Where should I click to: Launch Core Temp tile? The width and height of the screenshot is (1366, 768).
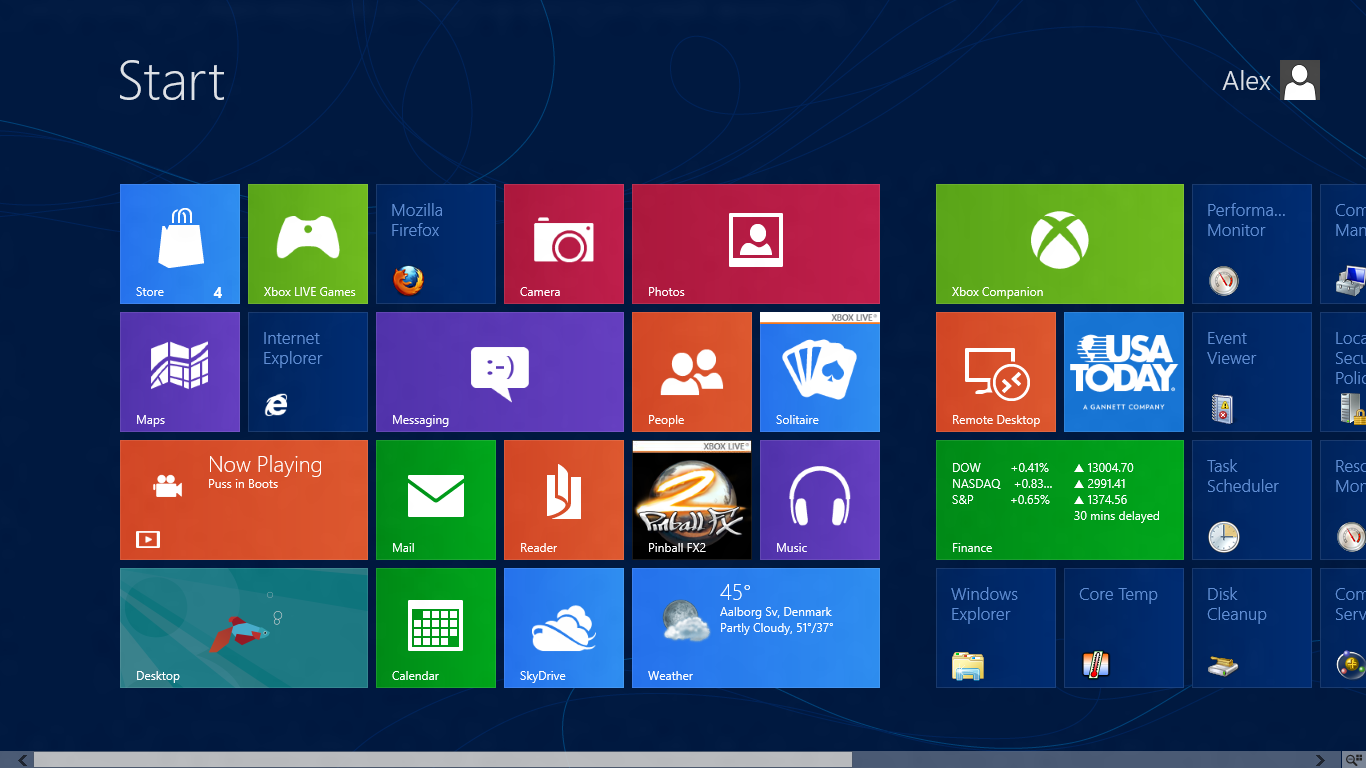tap(1124, 628)
